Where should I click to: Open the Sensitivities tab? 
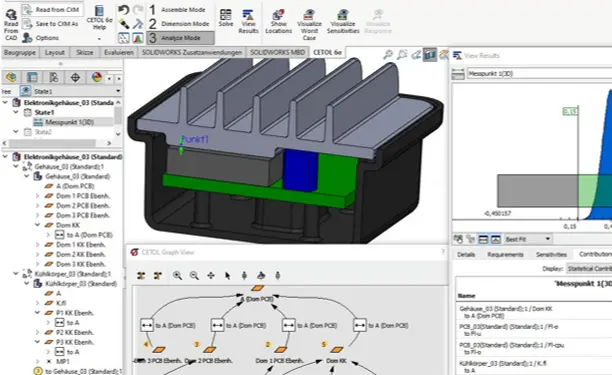(x=551, y=254)
